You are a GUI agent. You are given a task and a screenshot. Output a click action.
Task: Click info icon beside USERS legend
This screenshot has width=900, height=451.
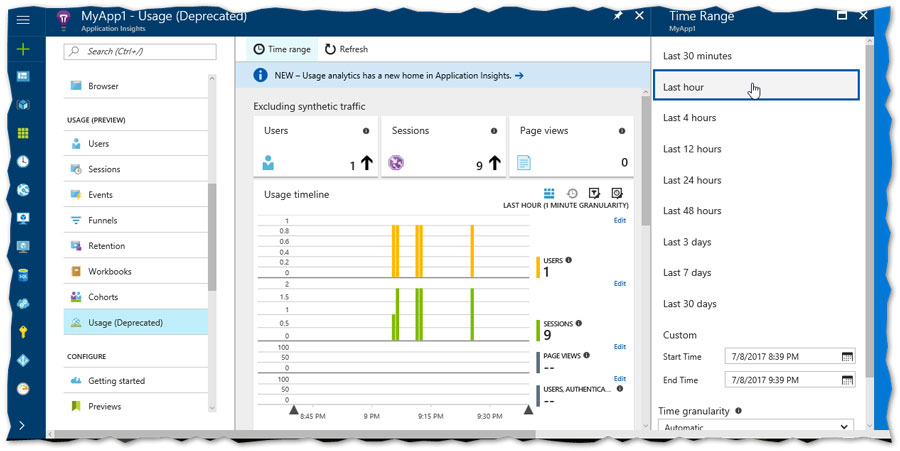pyautogui.click(x=569, y=260)
